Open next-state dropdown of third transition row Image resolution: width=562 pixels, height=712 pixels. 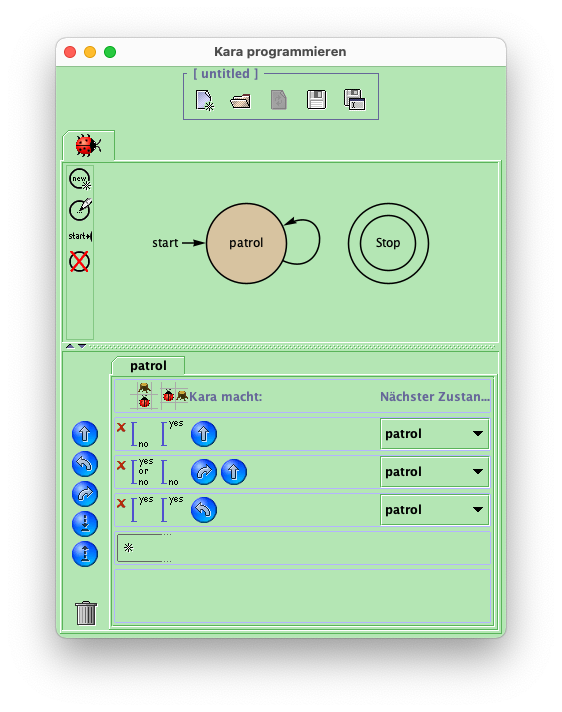pyautogui.click(x=434, y=510)
